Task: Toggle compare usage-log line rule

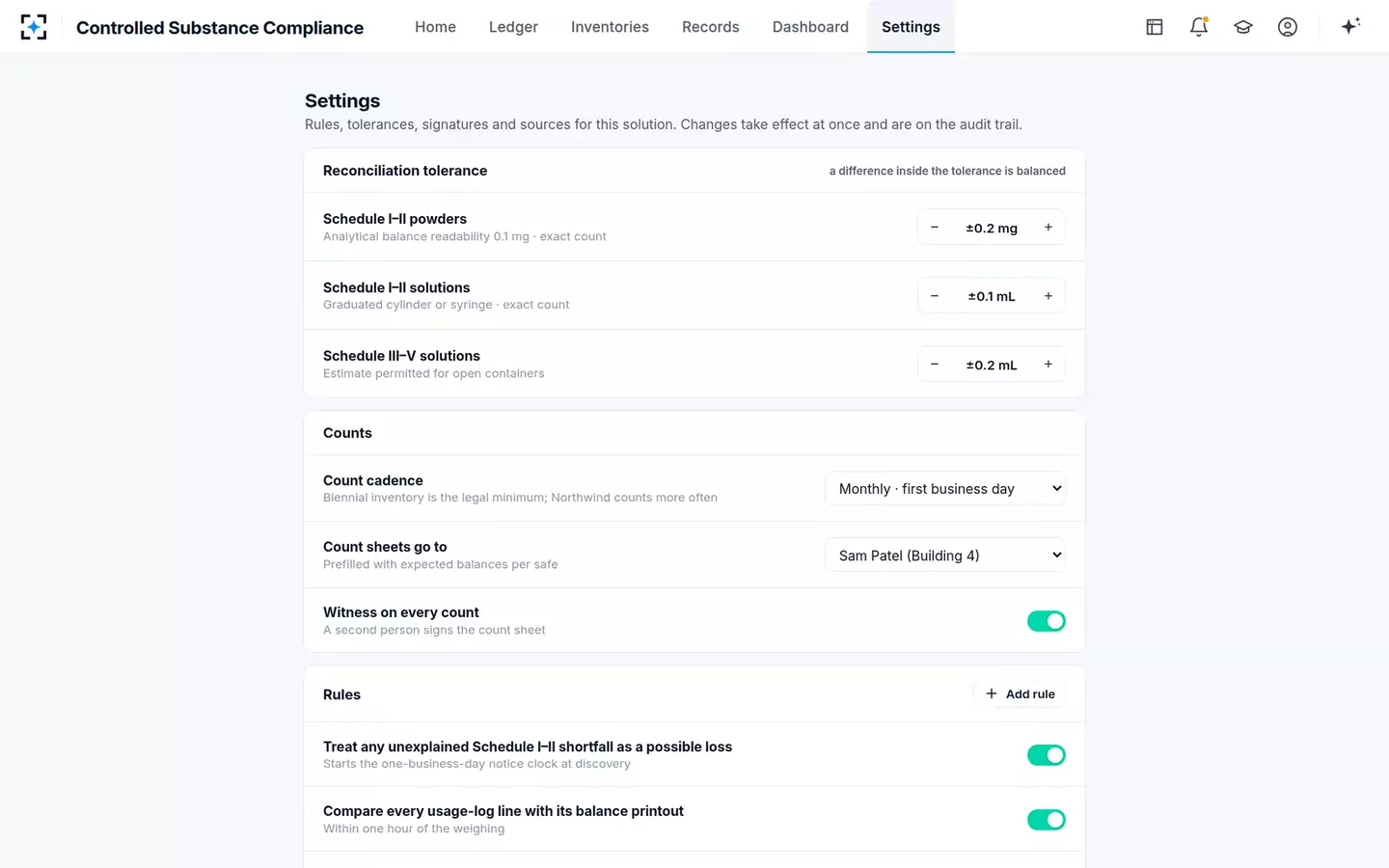Action: (1046, 820)
